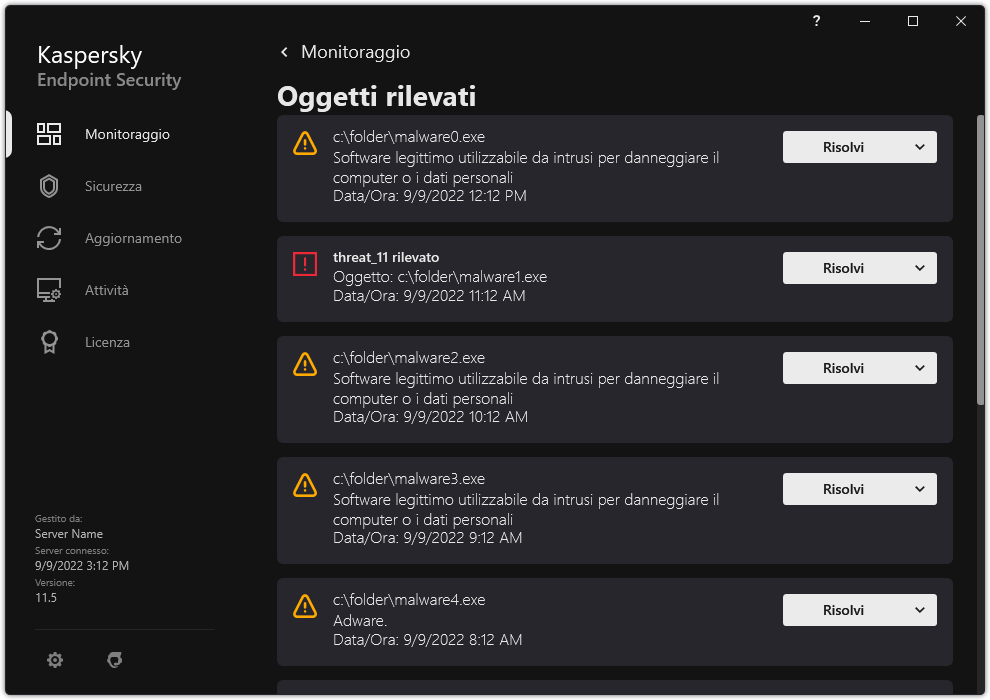Select the Aggiornamento refresh icon

[49, 238]
